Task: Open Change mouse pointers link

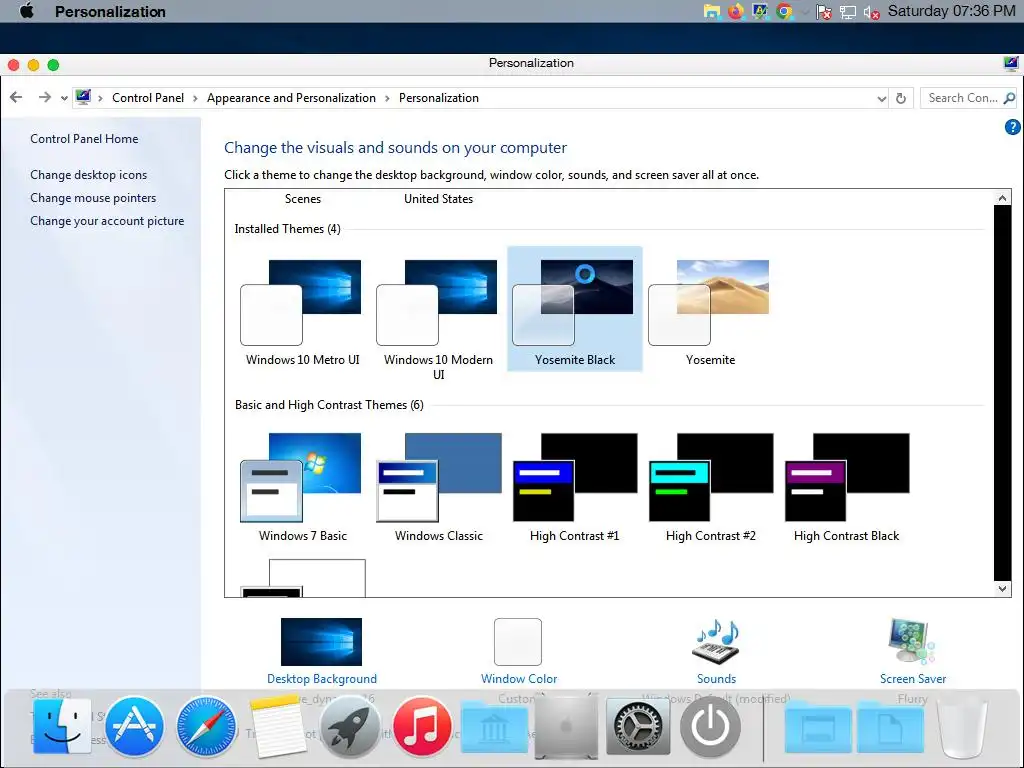Action: 93,198
